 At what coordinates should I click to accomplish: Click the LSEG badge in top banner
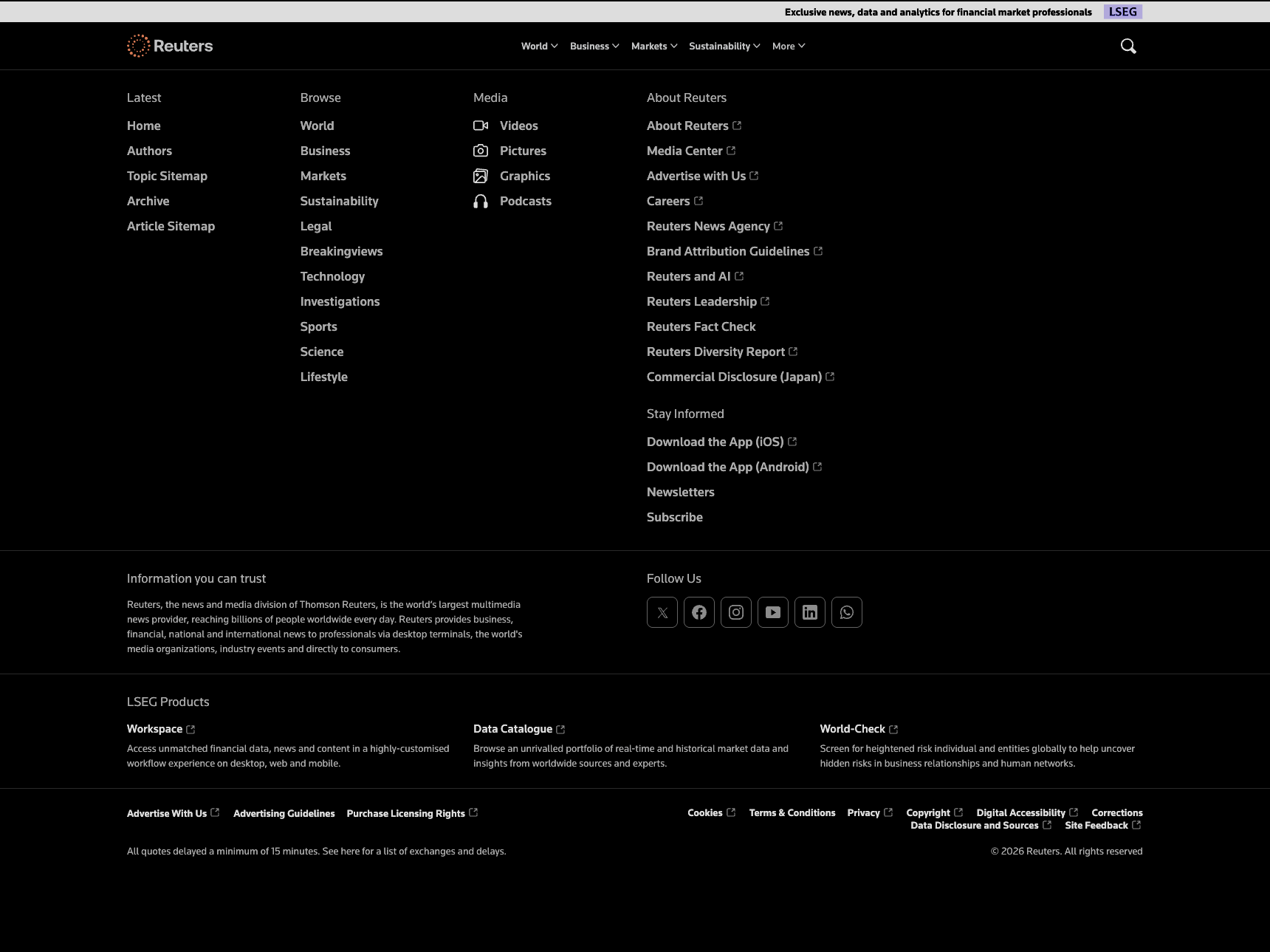click(x=1123, y=12)
